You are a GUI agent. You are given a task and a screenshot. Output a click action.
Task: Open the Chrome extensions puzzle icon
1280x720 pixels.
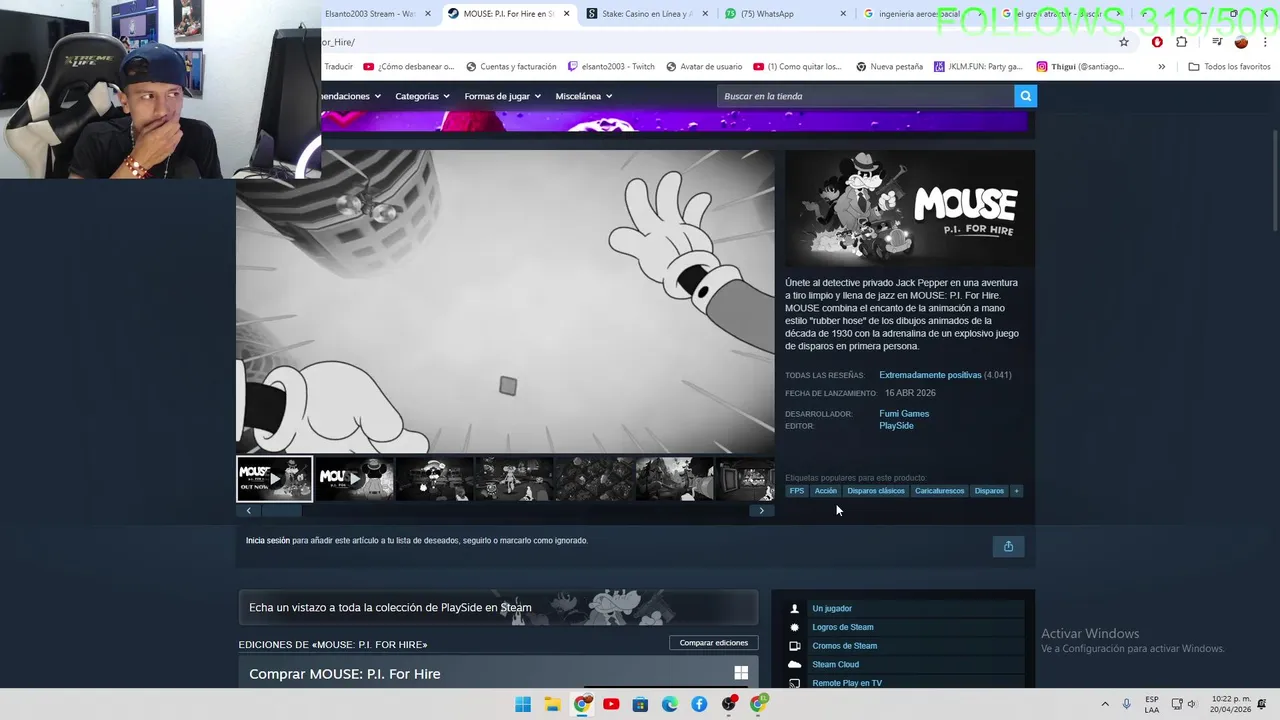pyautogui.click(x=1182, y=42)
